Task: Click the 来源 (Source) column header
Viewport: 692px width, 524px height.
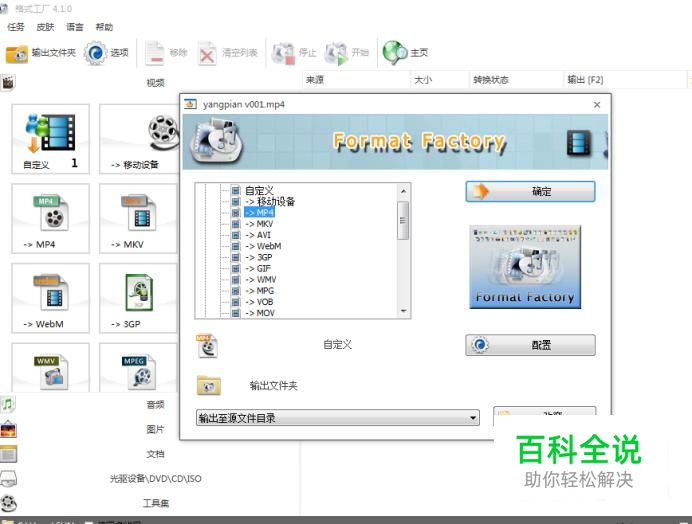Action: 357,80
